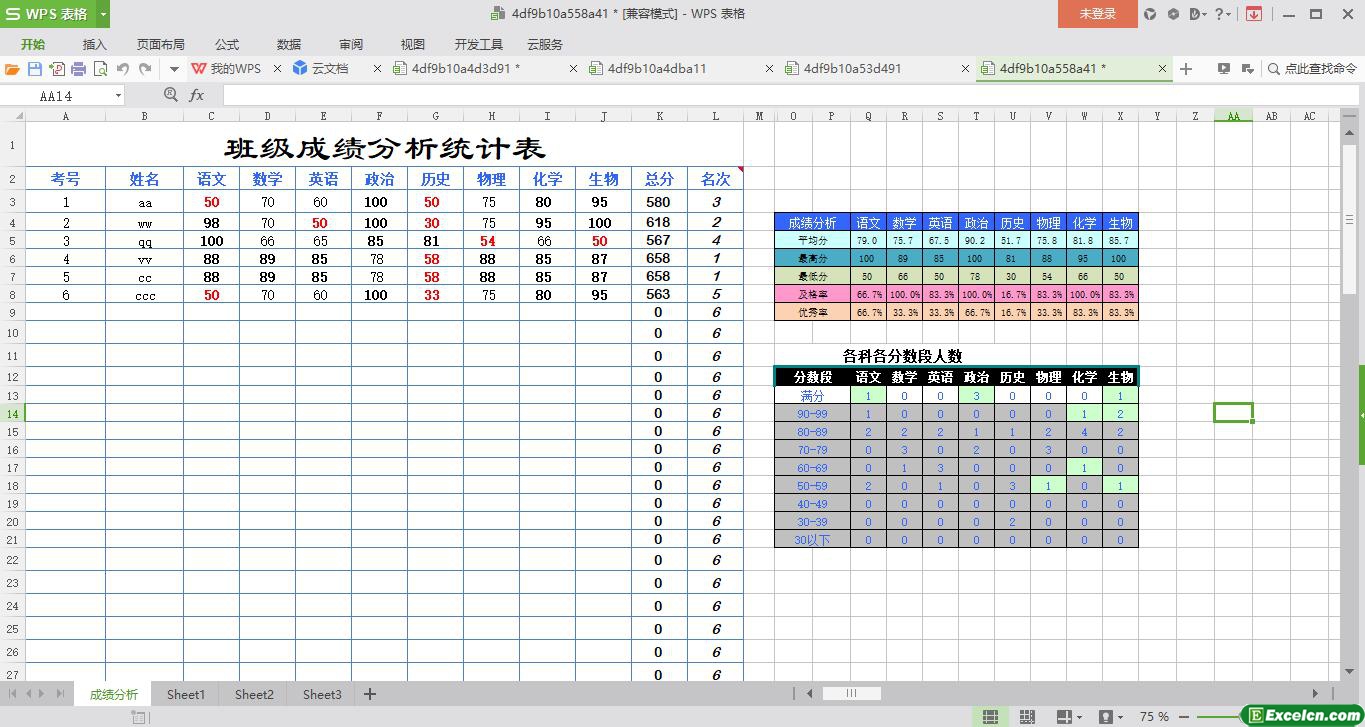This screenshot has width=1365, height=727.
Task: Click the Name Box showing AA14
Action: click(57, 96)
